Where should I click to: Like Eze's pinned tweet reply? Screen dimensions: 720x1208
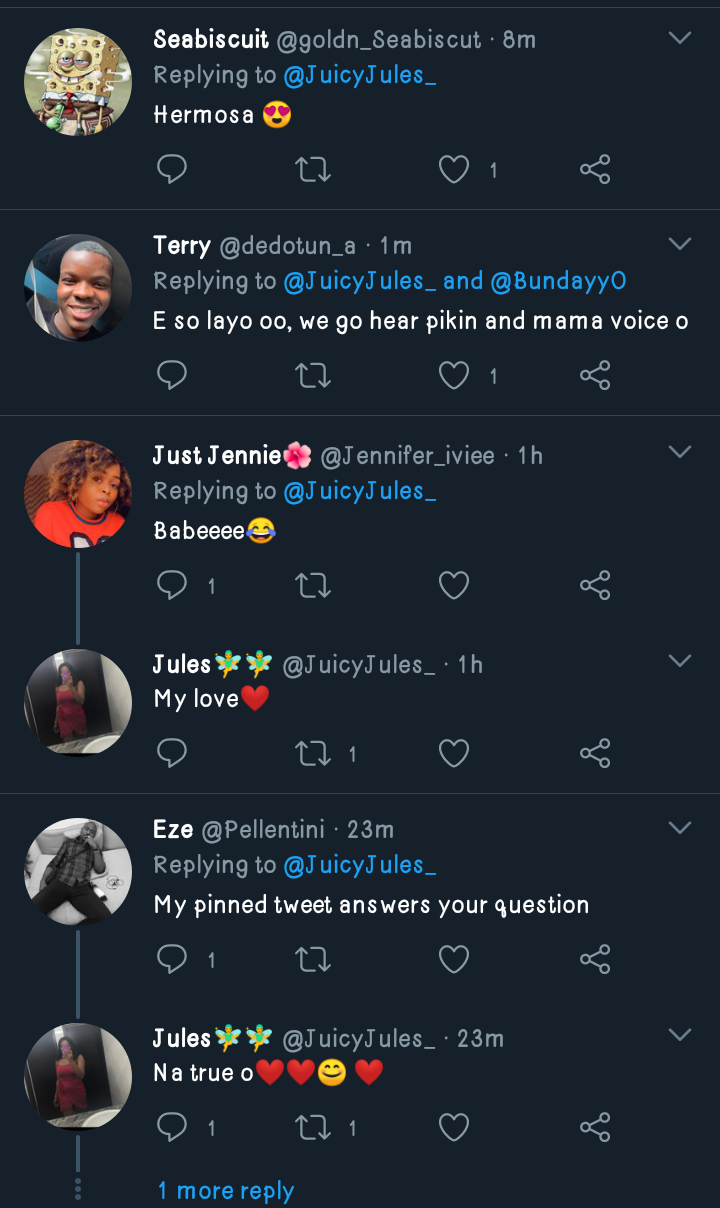pos(454,960)
